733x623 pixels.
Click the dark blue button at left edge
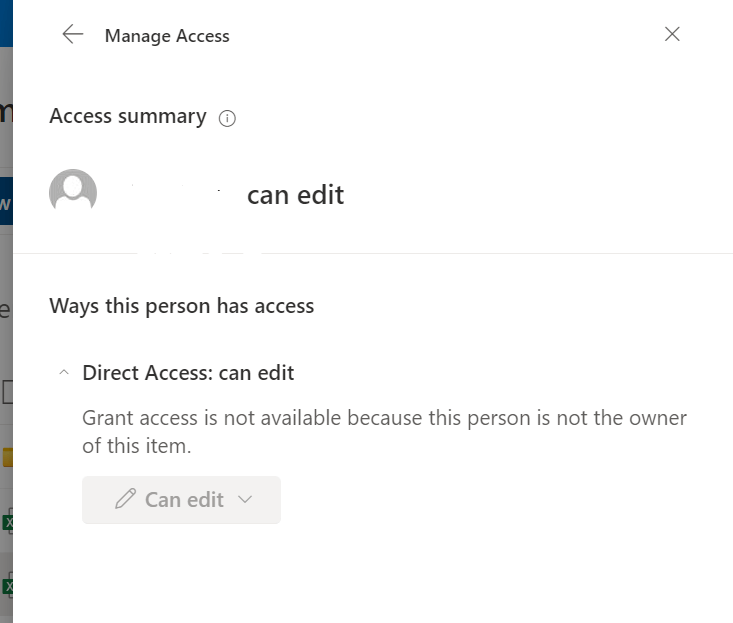[x=5, y=202]
